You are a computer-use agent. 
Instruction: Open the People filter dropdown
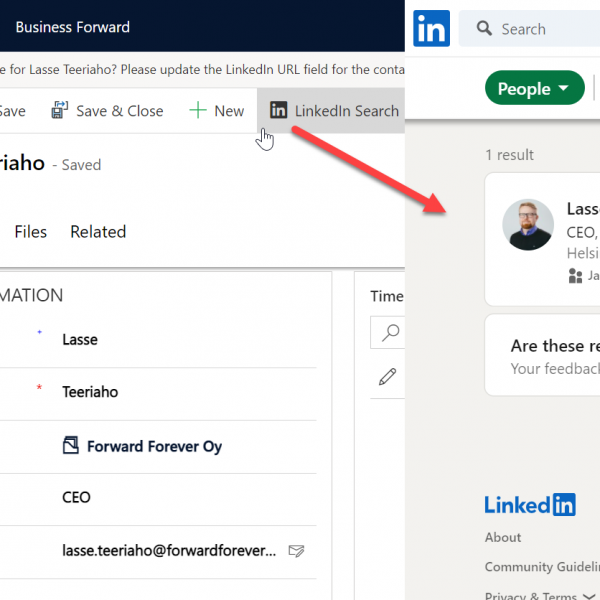[535, 88]
